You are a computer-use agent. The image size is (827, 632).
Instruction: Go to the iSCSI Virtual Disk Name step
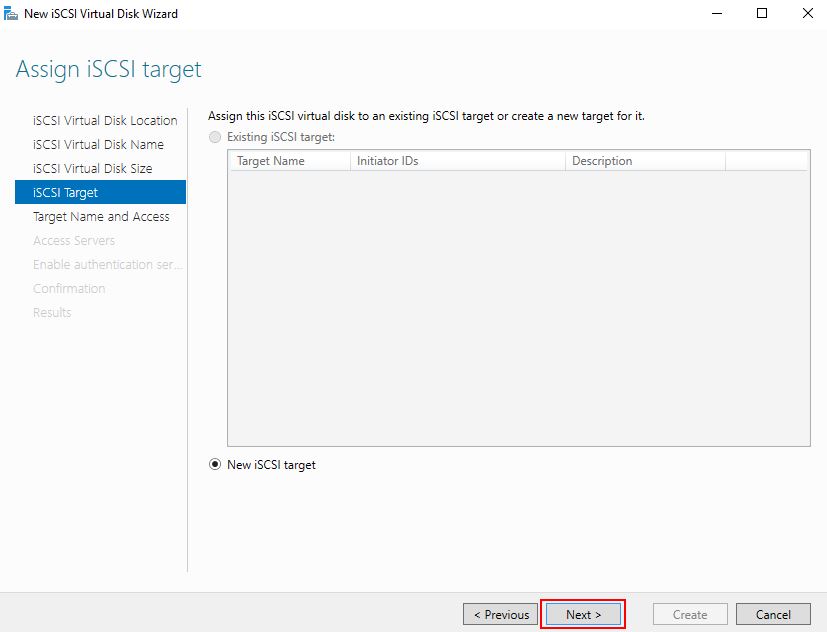click(100, 145)
